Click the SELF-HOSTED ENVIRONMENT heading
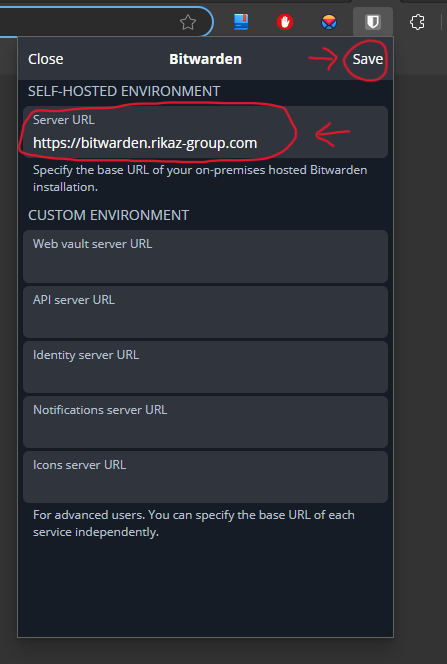Image resolution: width=447 pixels, height=664 pixels. point(124,91)
